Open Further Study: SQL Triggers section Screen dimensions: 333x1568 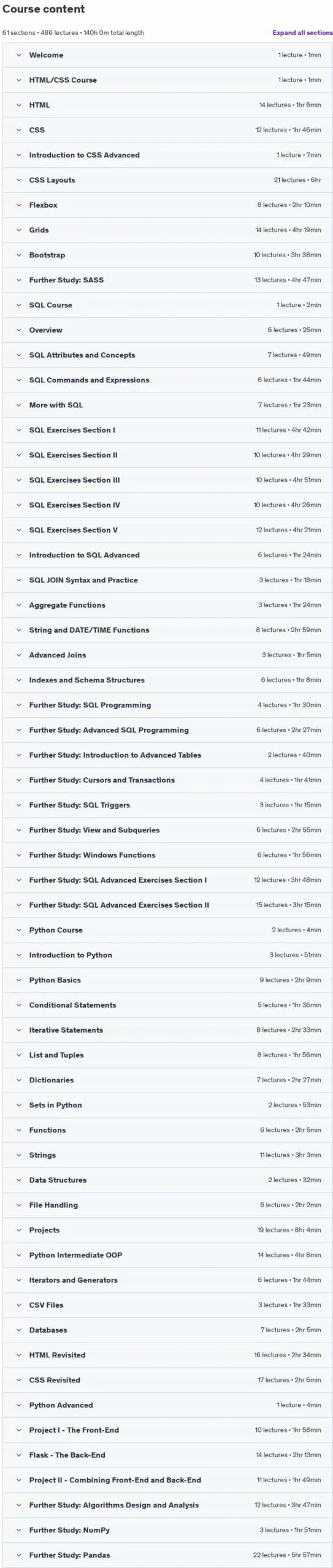167,805
